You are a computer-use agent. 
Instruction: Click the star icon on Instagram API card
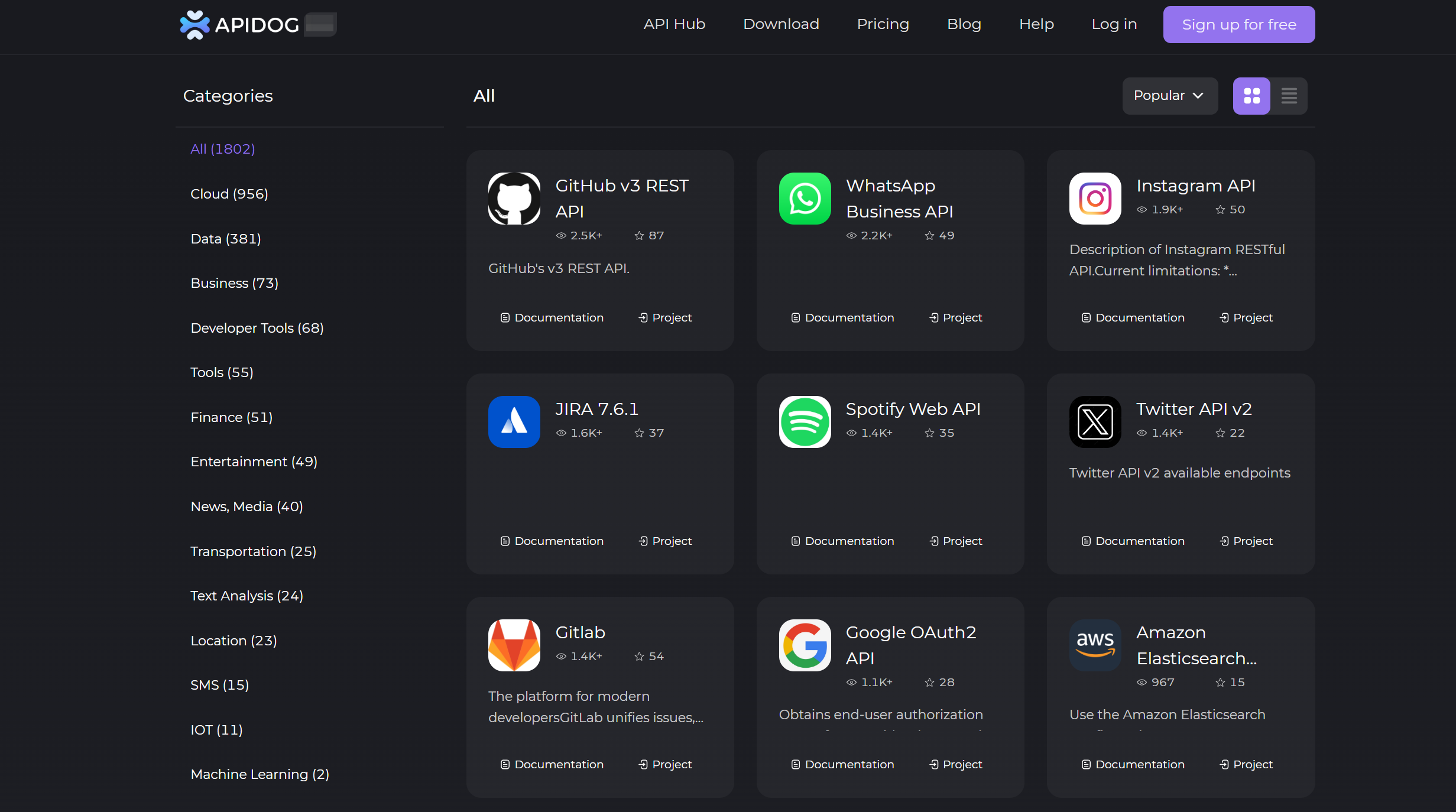pyautogui.click(x=1220, y=210)
